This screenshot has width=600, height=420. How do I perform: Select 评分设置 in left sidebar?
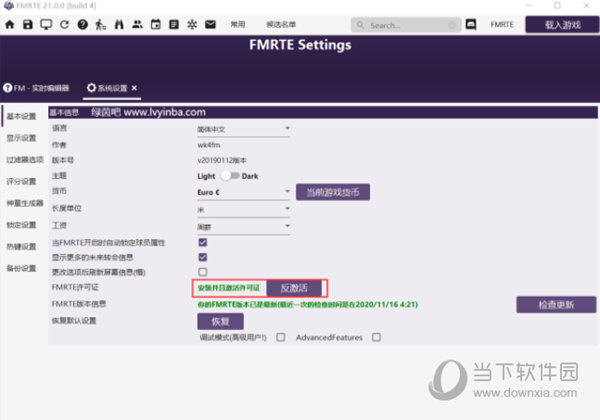[x=21, y=181]
